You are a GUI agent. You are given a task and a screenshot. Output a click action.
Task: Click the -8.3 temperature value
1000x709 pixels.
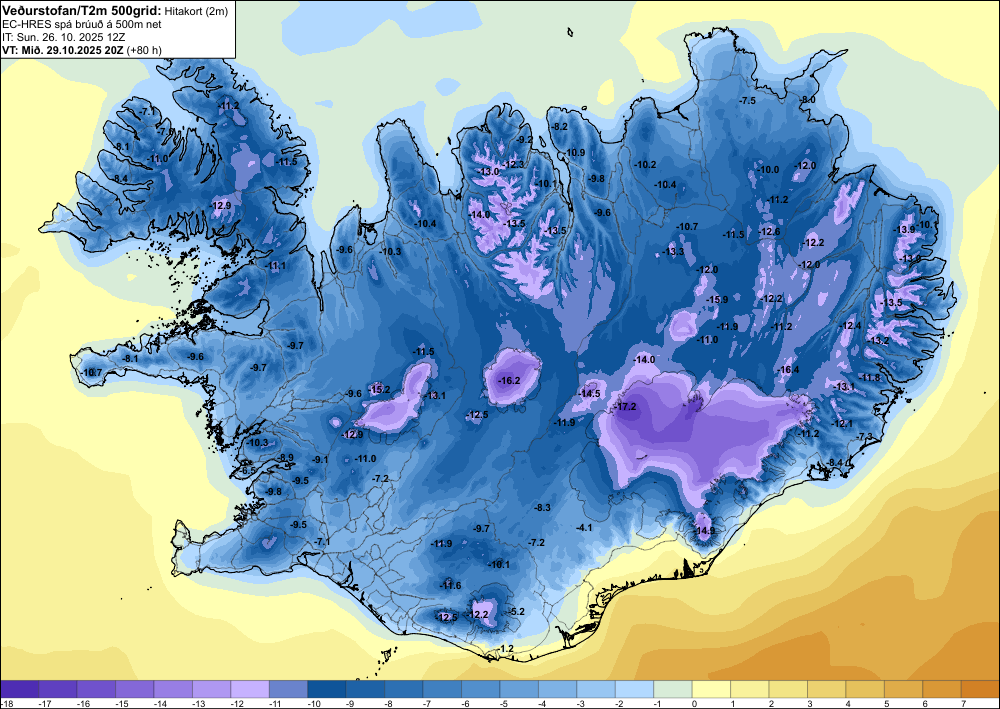point(541,508)
